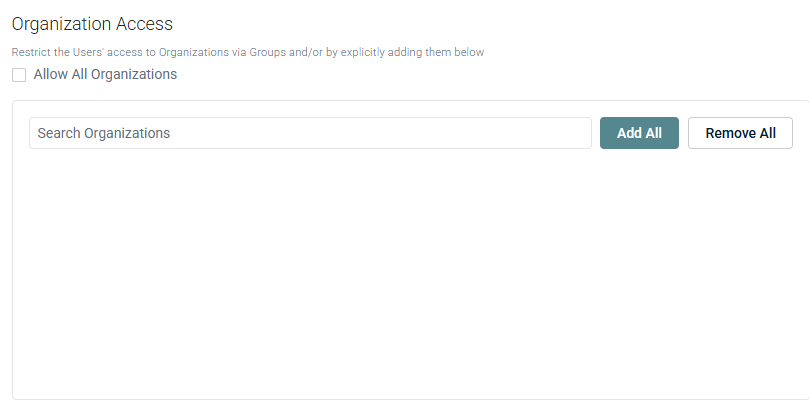
Task: Click the 'Allow All Organizations' label text
Action: pyautogui.click(x=105, y=74)
